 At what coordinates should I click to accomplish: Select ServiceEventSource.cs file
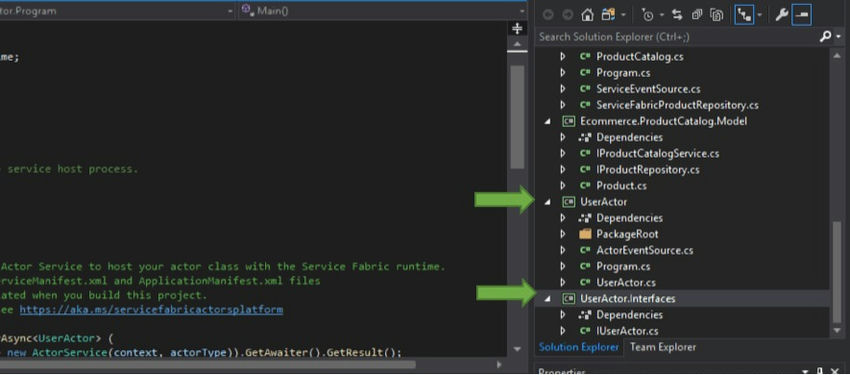point(648,89)
